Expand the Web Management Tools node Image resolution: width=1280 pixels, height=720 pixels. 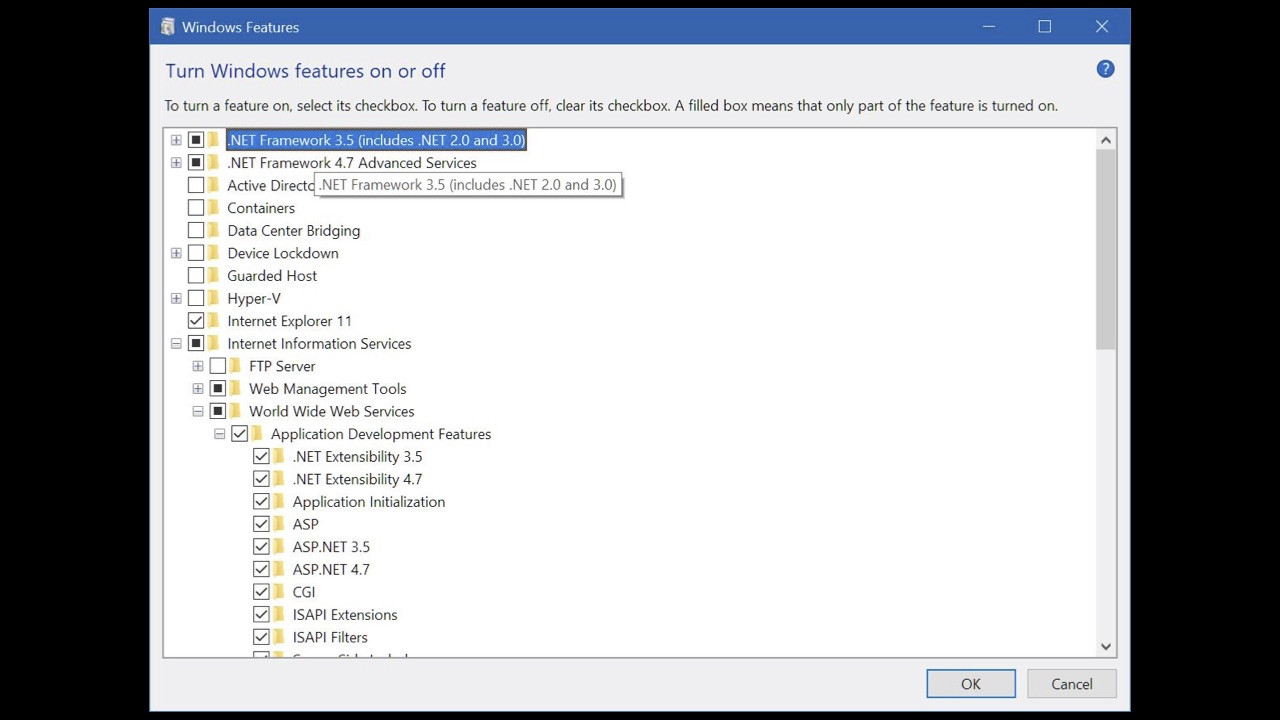pyautogui.click(x=198, y=389)
